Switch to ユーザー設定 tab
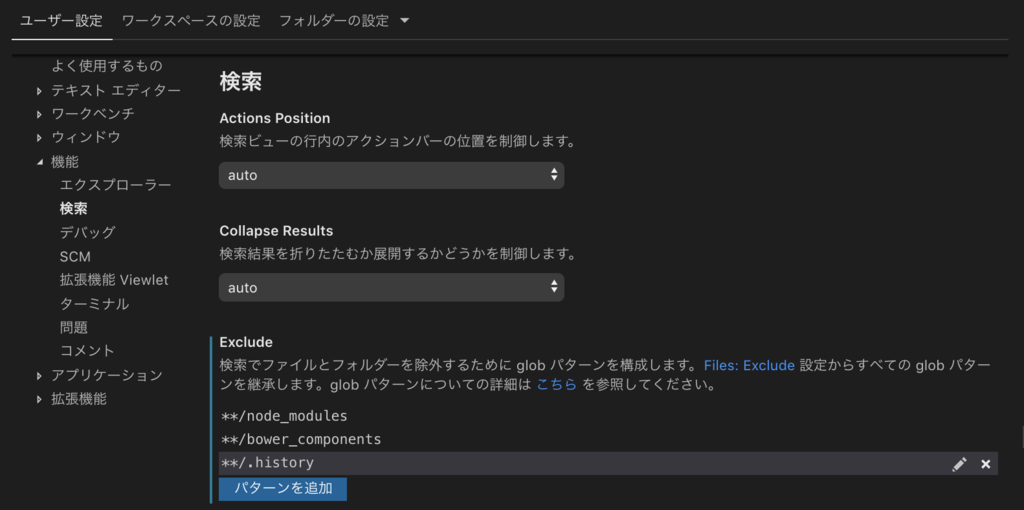This screenshot has height=510, width=1024. 61,21
